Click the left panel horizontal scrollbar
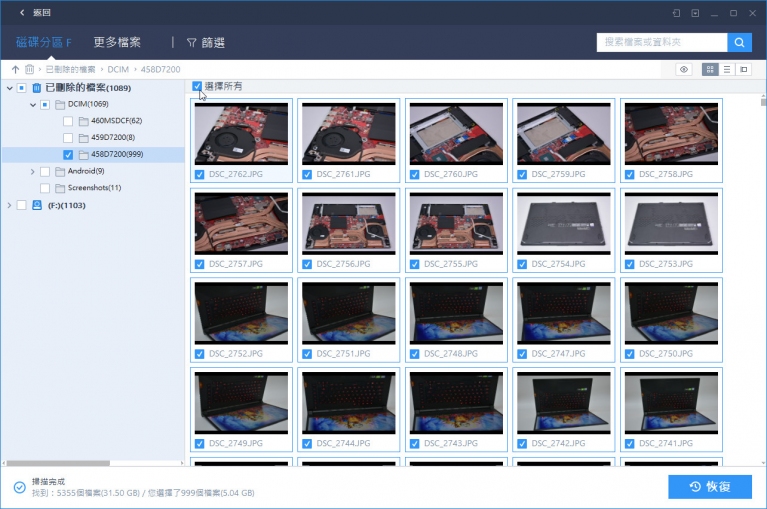 tap(58, 463)
